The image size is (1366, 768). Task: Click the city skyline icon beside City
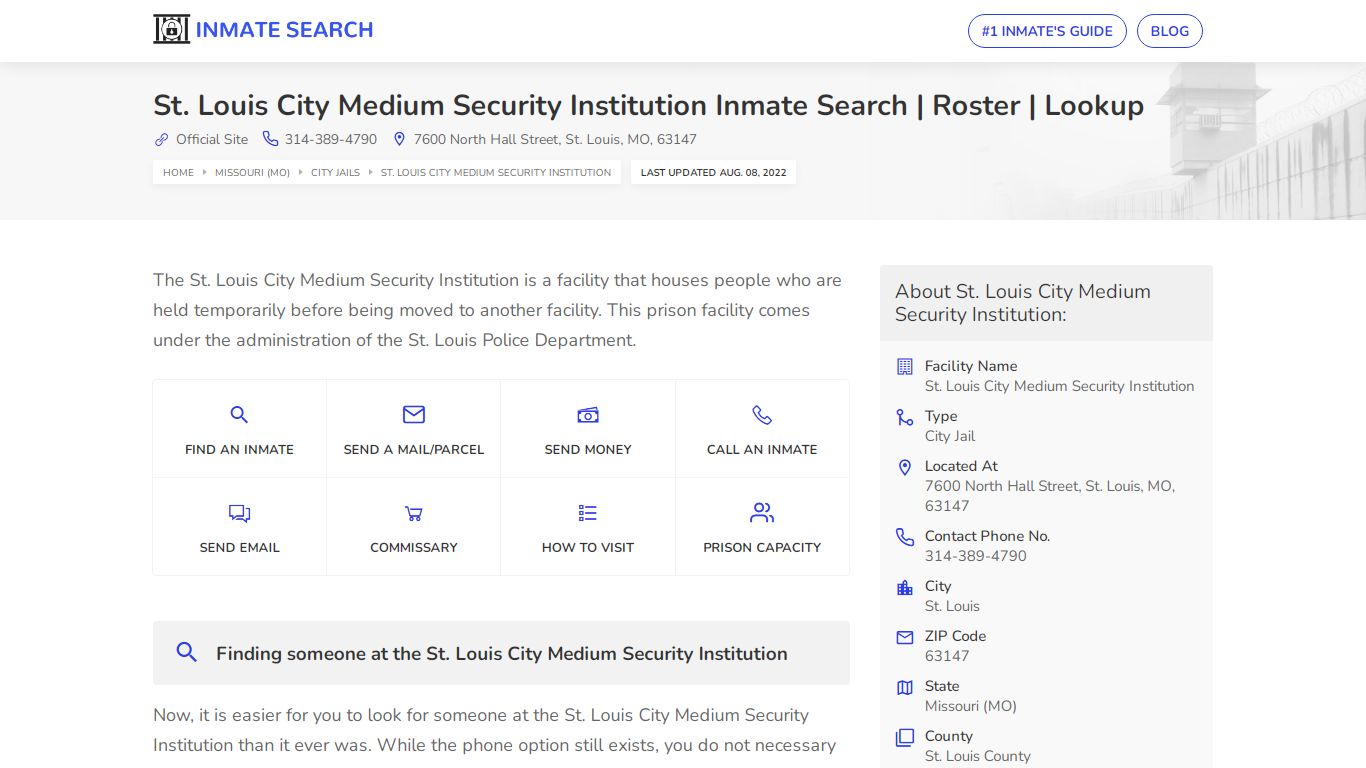[905, 587]
